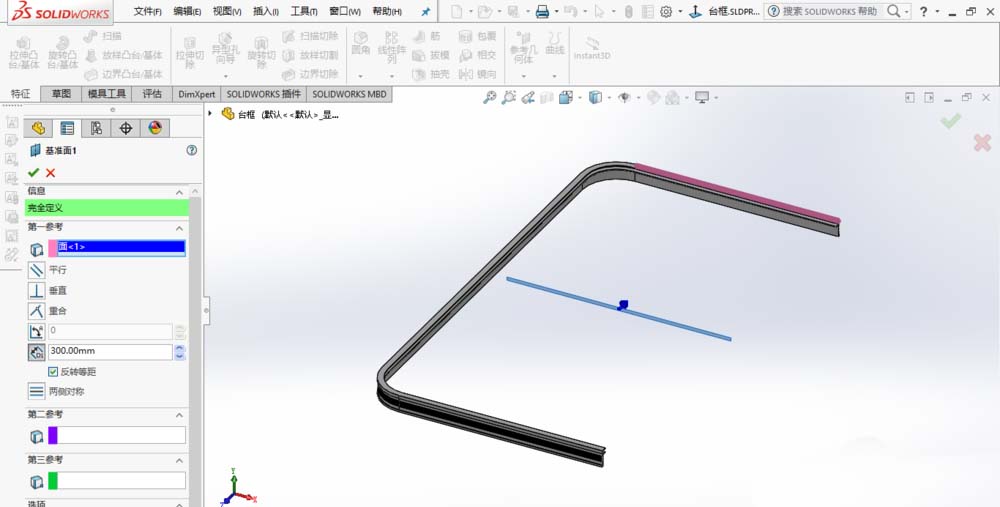
Task: Click the Zoom to Area icon in viewport toolbar
Action: (x=508, y=98)
